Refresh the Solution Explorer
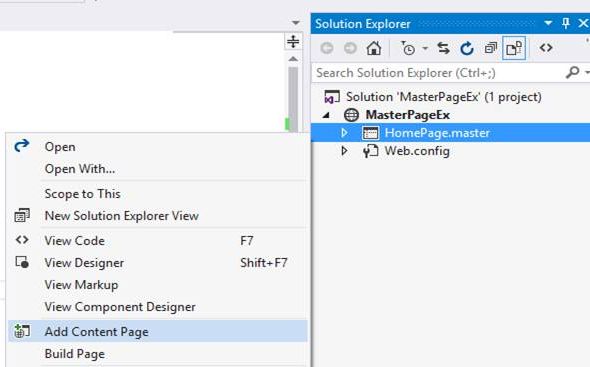 click(467, 48)
